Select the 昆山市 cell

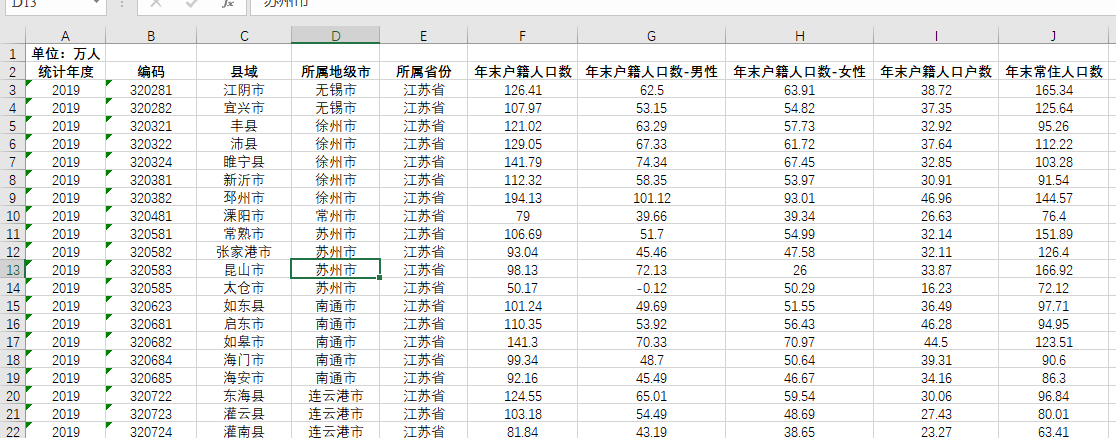point(244,270)
